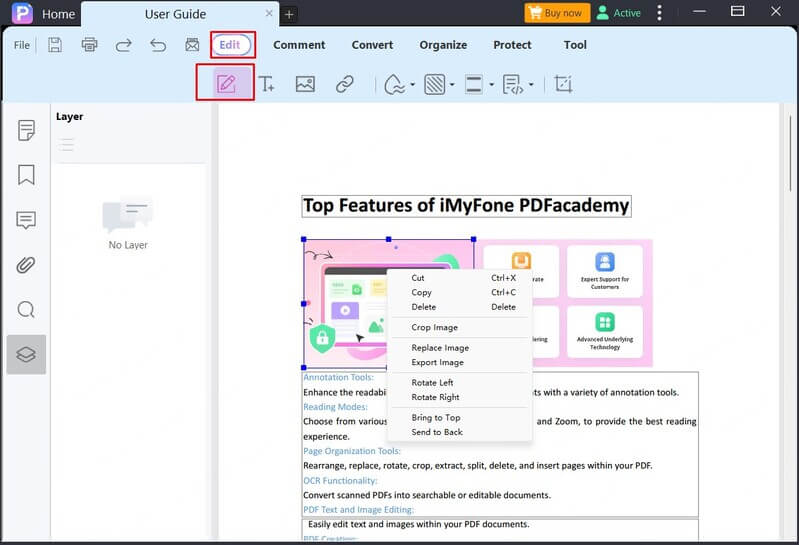
Task: Switch to the Tool tab
Action: (x=575, y=45)
